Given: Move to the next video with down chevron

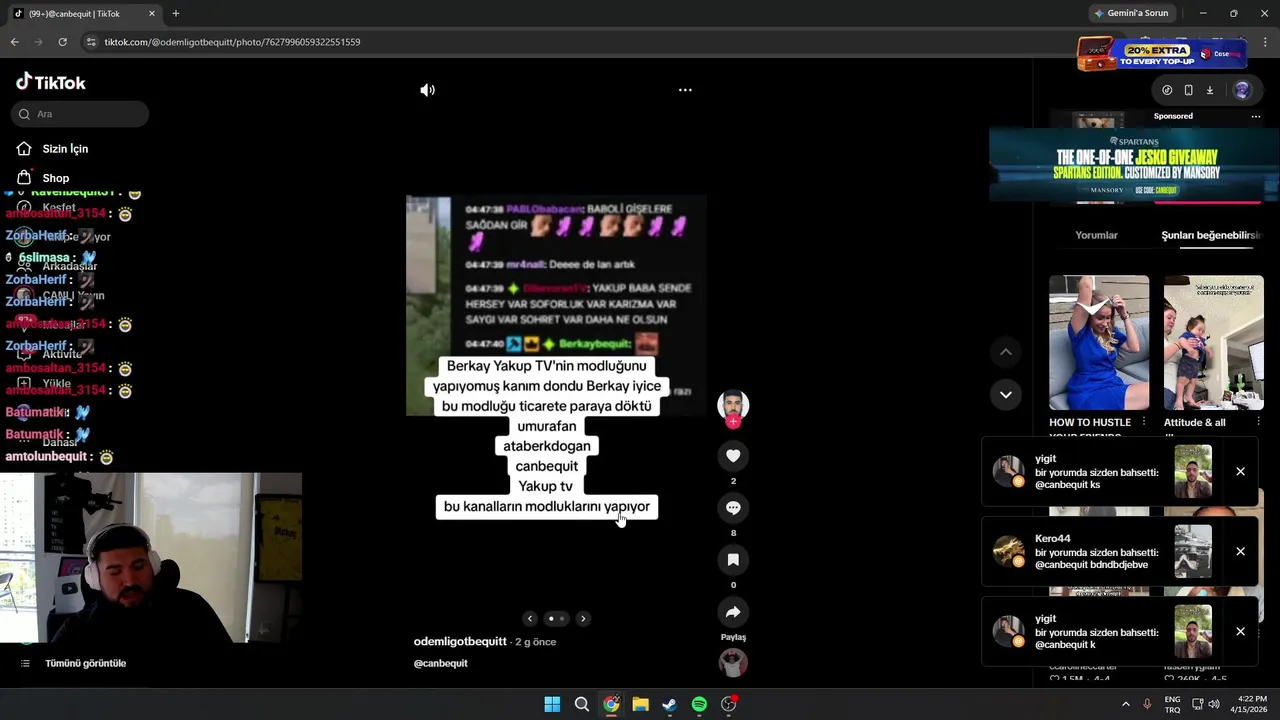Looking at the screenshot, I should click(1006, 395).
